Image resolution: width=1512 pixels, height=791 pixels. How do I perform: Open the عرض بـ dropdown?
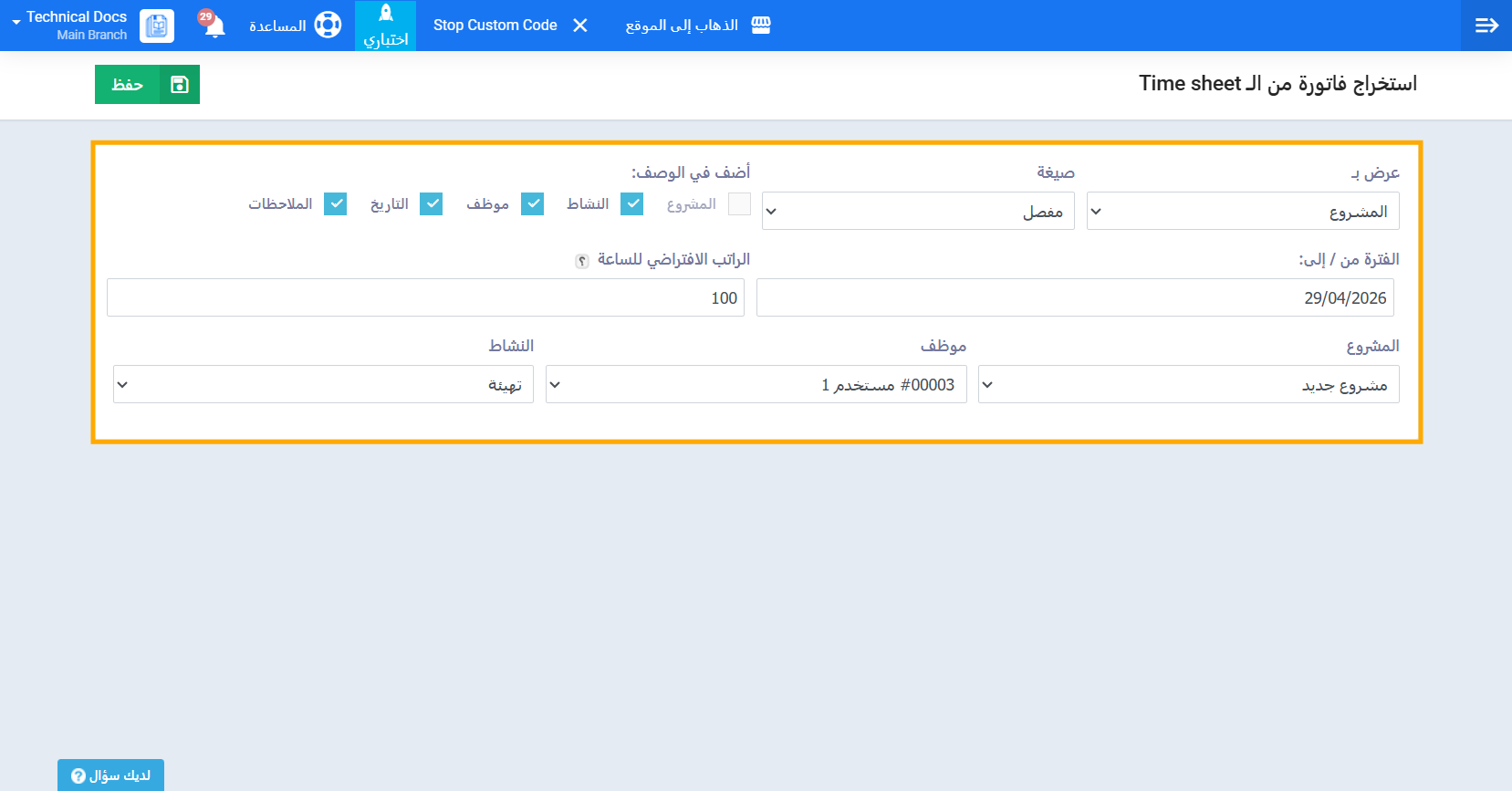click(x=1242, y=212)
